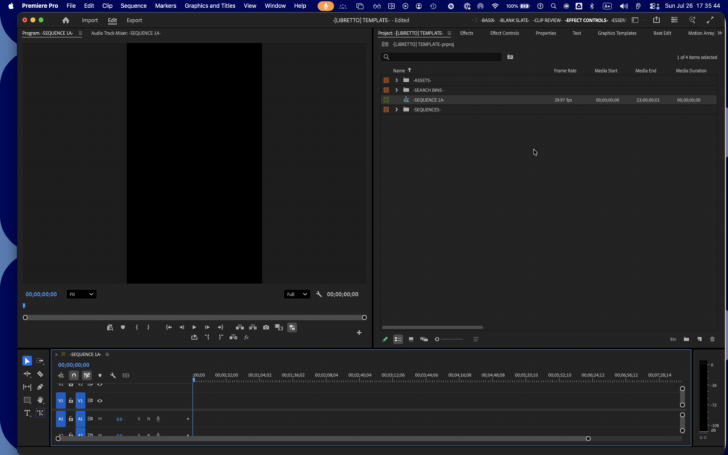
Task: Toggle V1 track output eye
Action: point(99,401)
